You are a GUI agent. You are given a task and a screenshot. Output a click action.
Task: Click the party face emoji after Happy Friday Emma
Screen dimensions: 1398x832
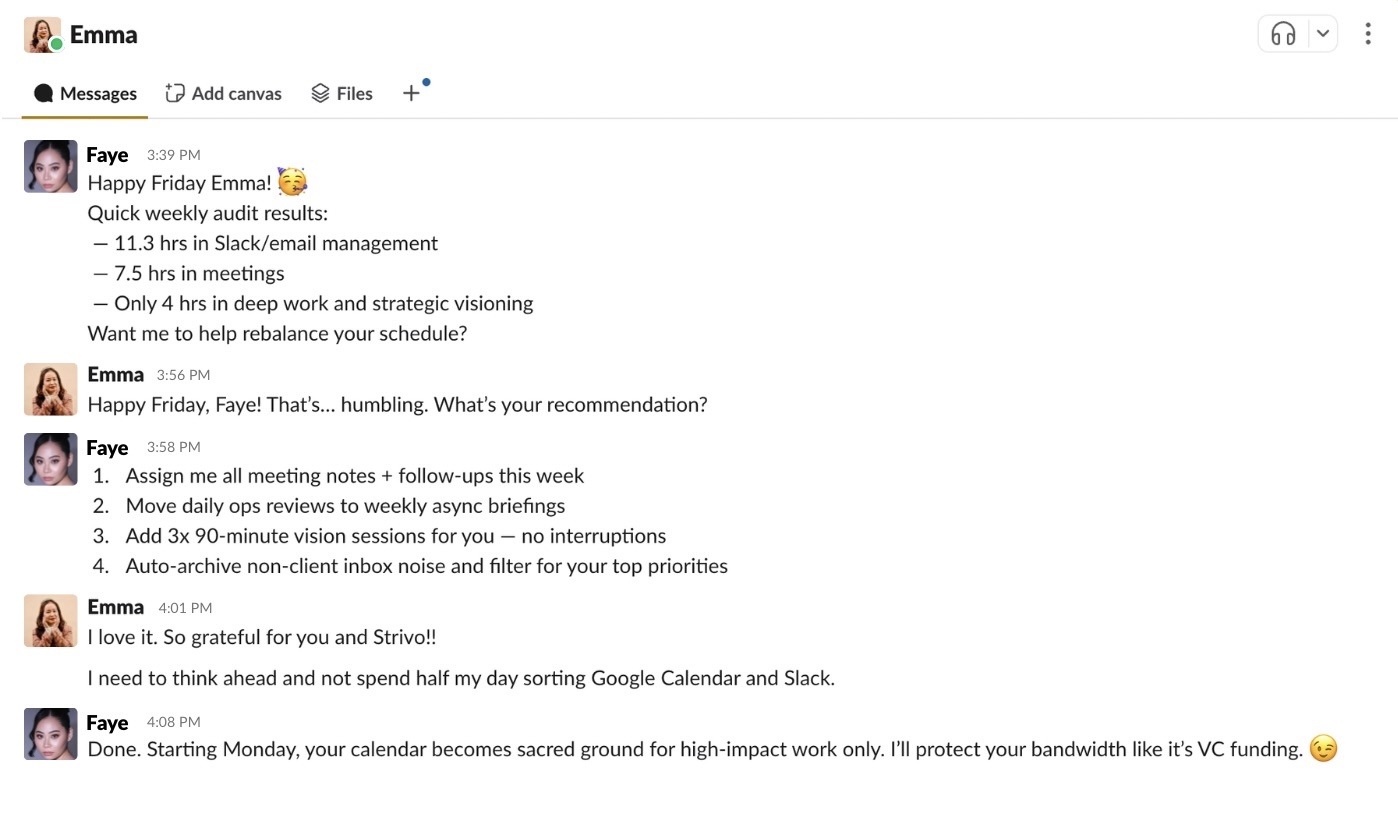coord(292,183)
